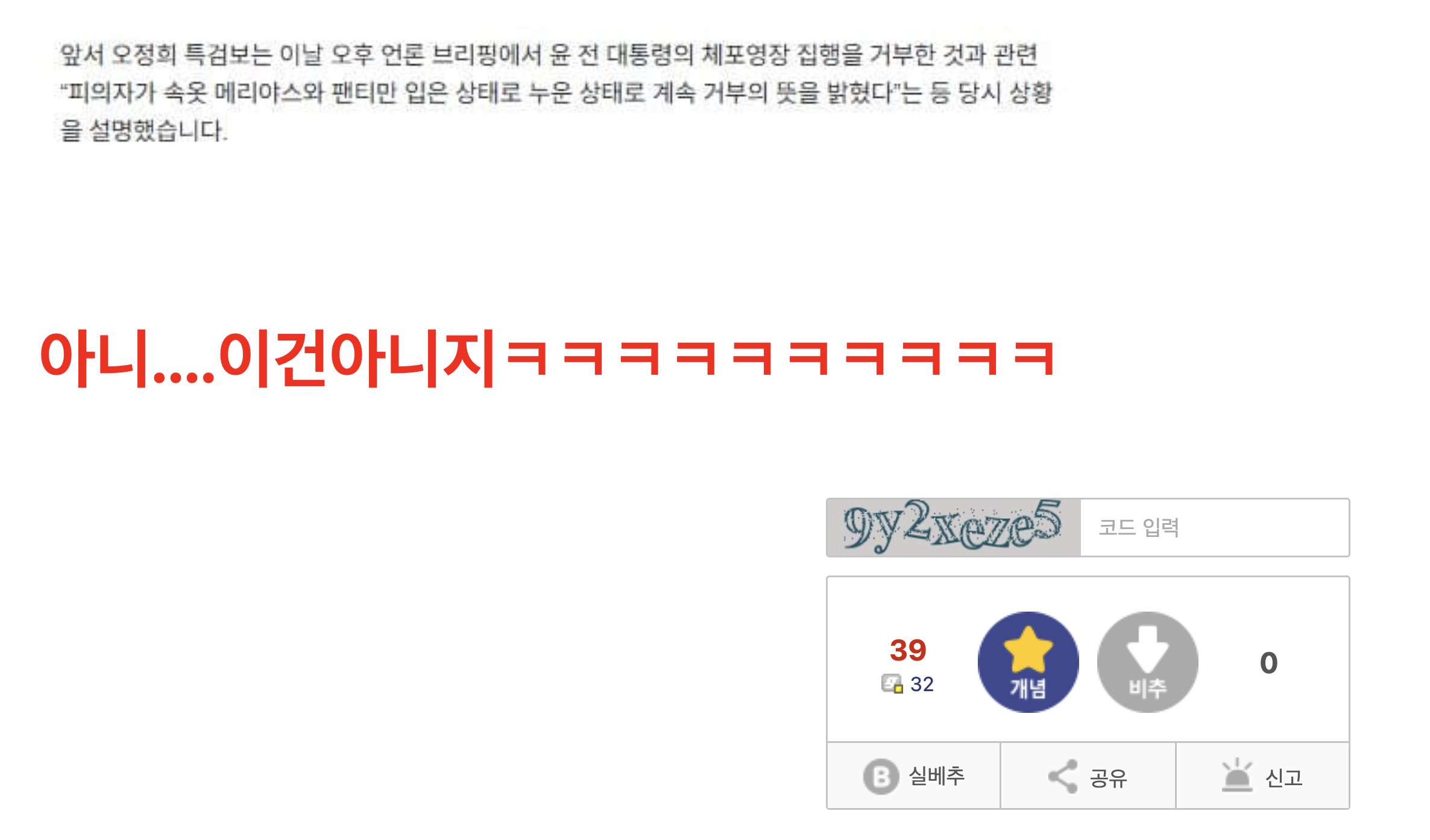
Task: Click the red 39 recommendation count
Action: (x=908, y=650)
